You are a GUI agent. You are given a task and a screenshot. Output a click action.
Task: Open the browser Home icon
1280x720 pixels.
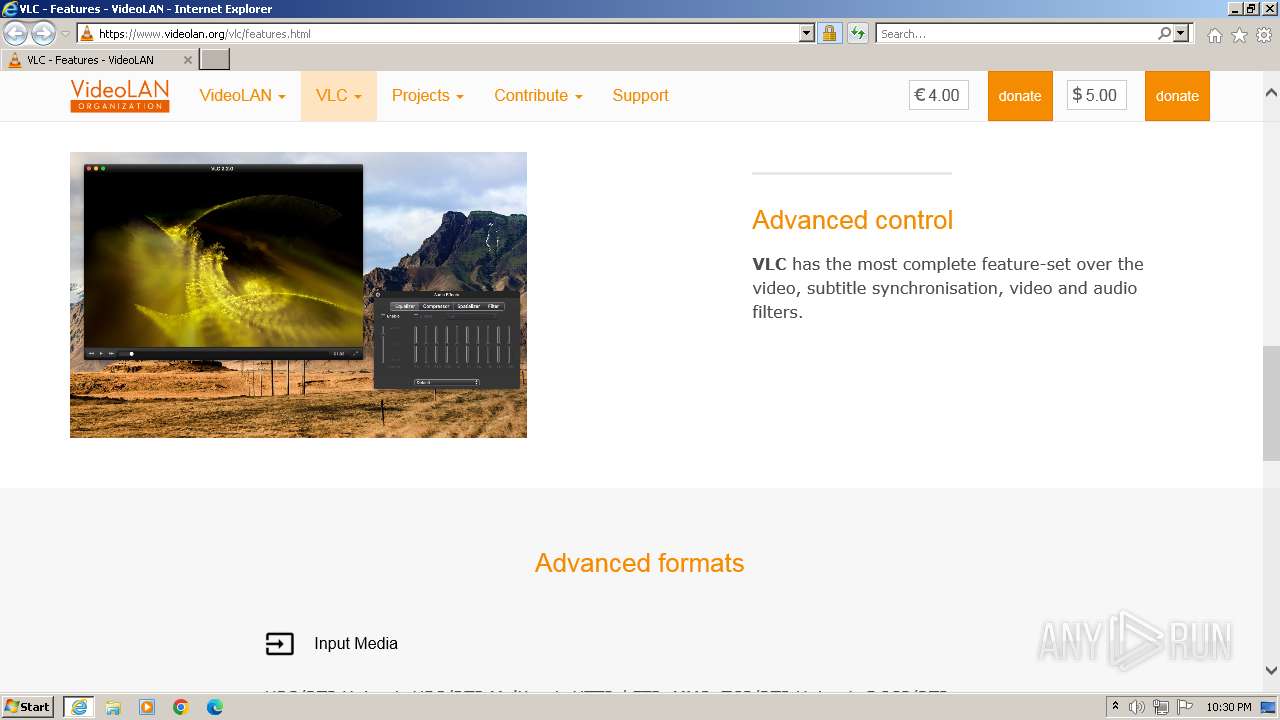(x=1214, y=35)
